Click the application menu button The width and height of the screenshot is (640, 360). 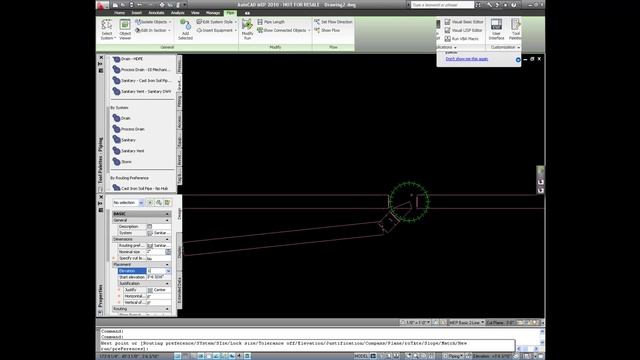pyautogui.click(x=102, y=5)
